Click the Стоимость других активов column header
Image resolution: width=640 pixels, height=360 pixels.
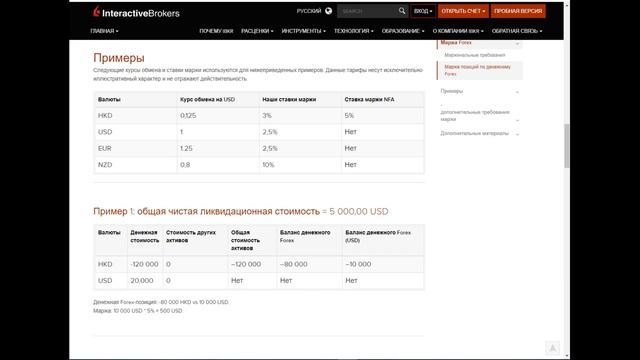(x=191, y=236)
